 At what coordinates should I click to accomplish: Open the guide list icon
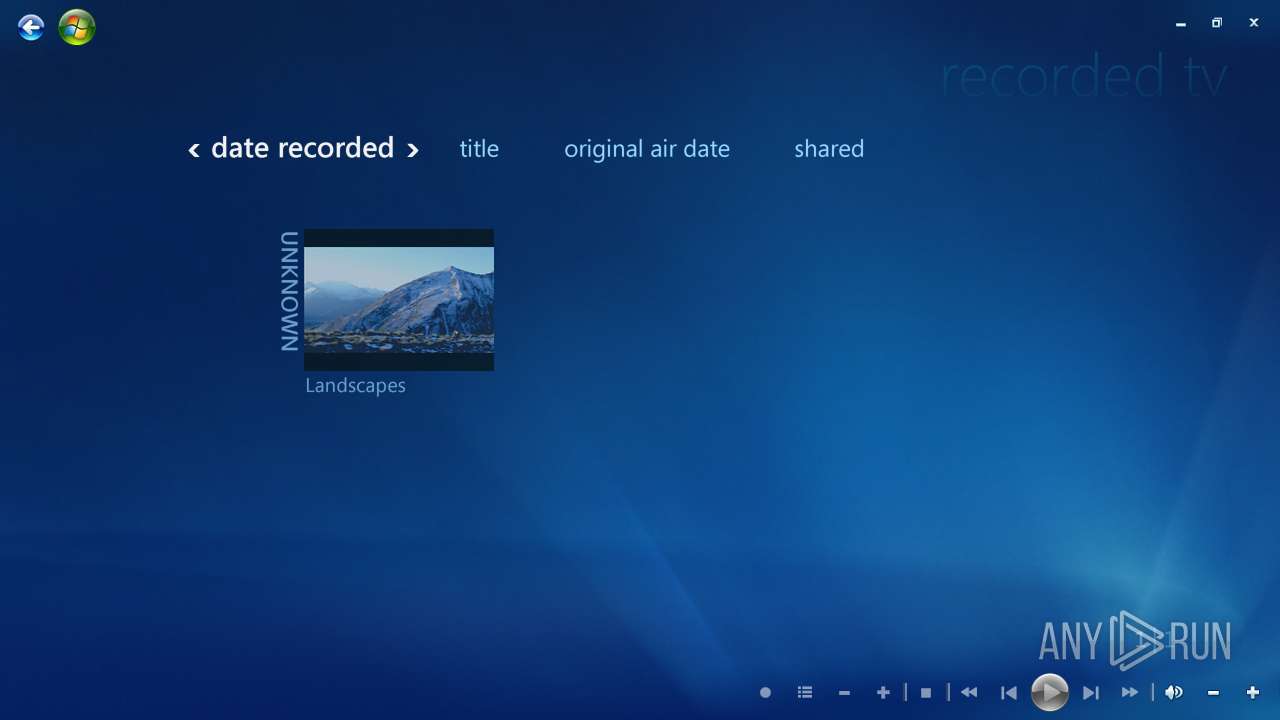(x=804, y=692)
